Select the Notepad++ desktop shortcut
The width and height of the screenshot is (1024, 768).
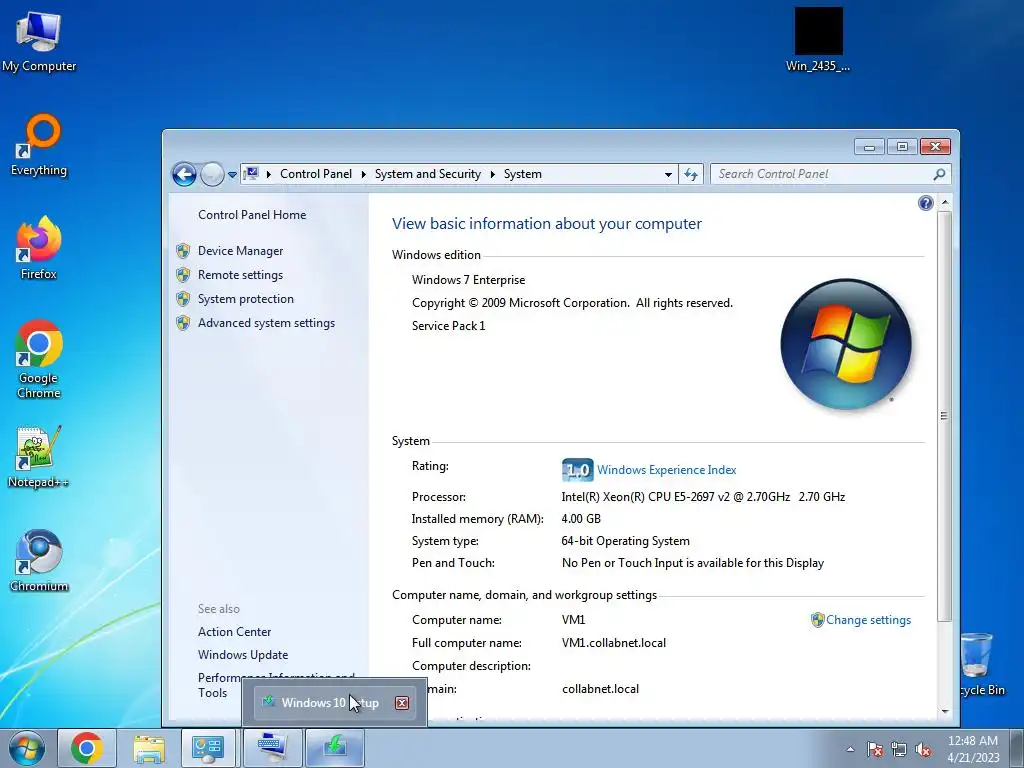coord(39,456)
